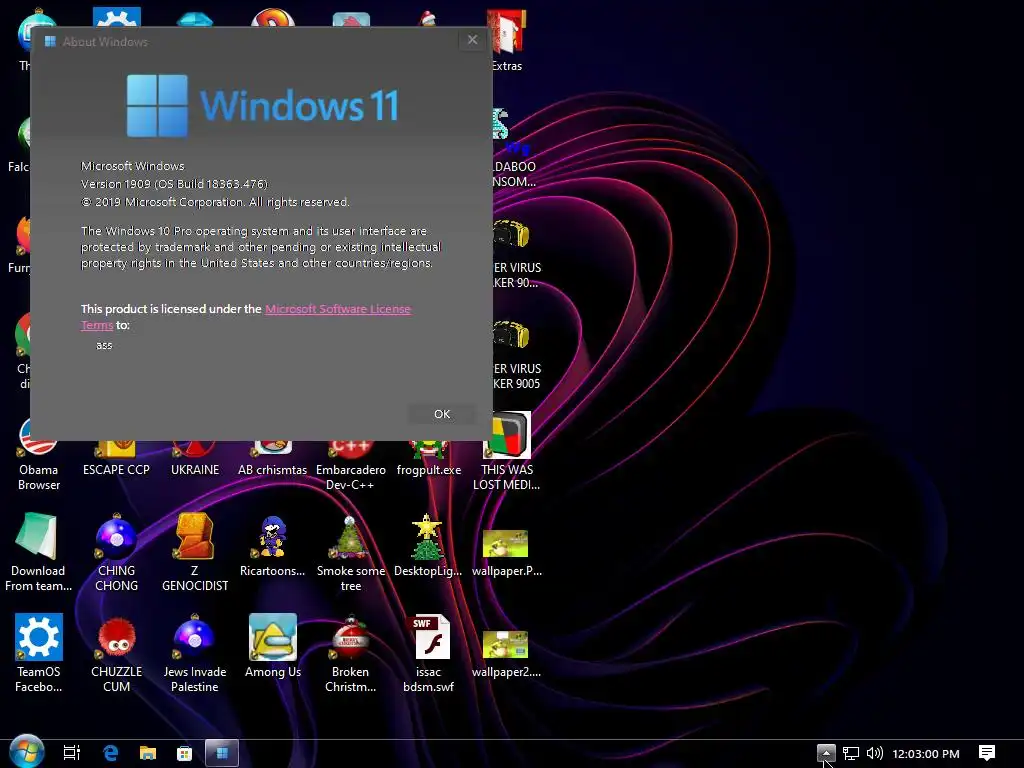Select the Embarcadero Dev-C++ shortcut
The width and height of the screenshot is (1024, 768).
(x=351, y=465)
